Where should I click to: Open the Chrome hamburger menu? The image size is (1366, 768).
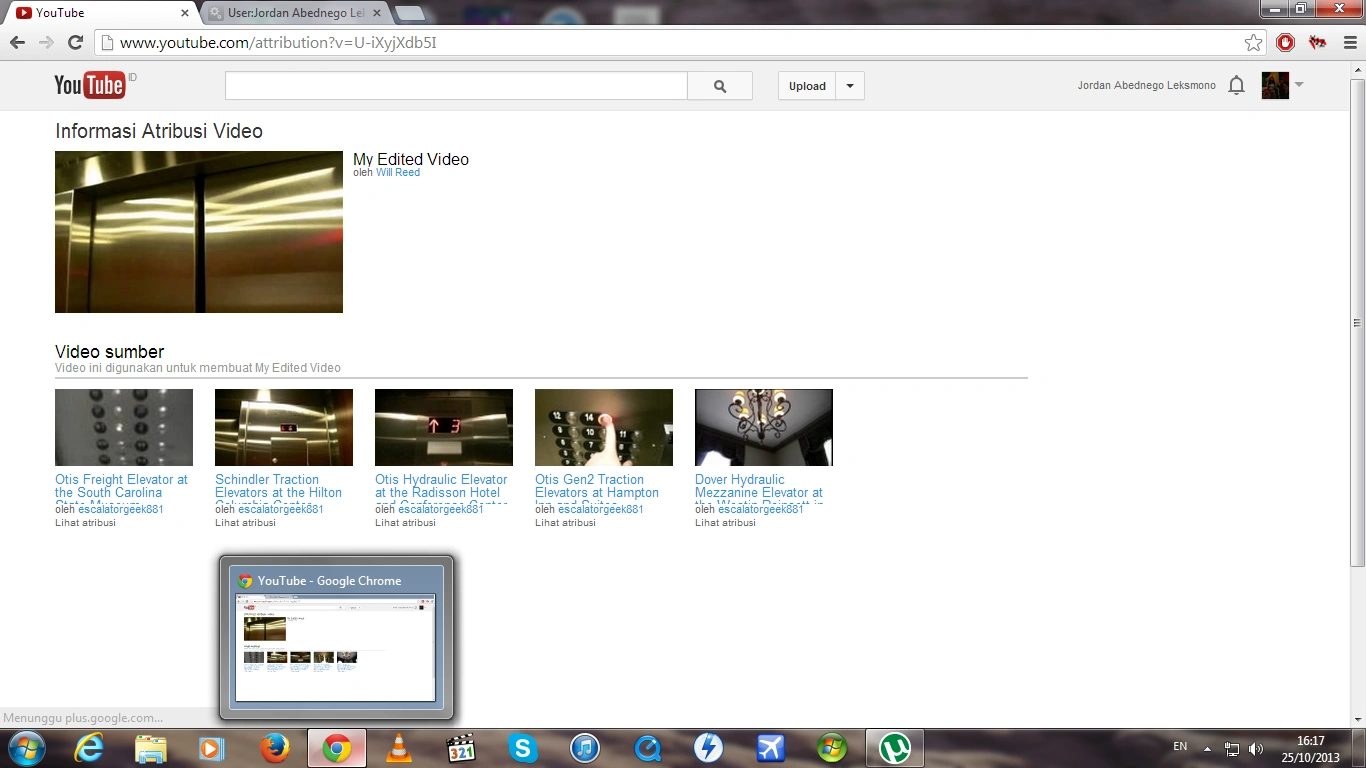[1350, 43]
